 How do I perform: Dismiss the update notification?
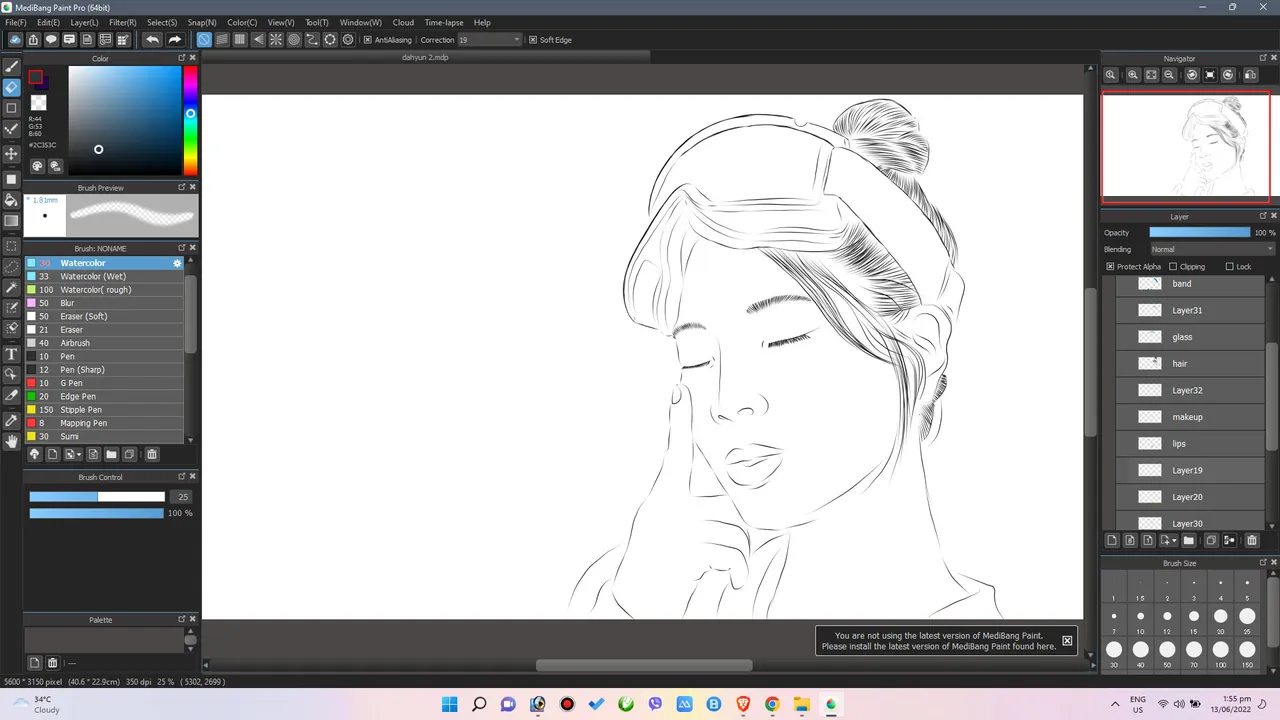coord(1067,640)
